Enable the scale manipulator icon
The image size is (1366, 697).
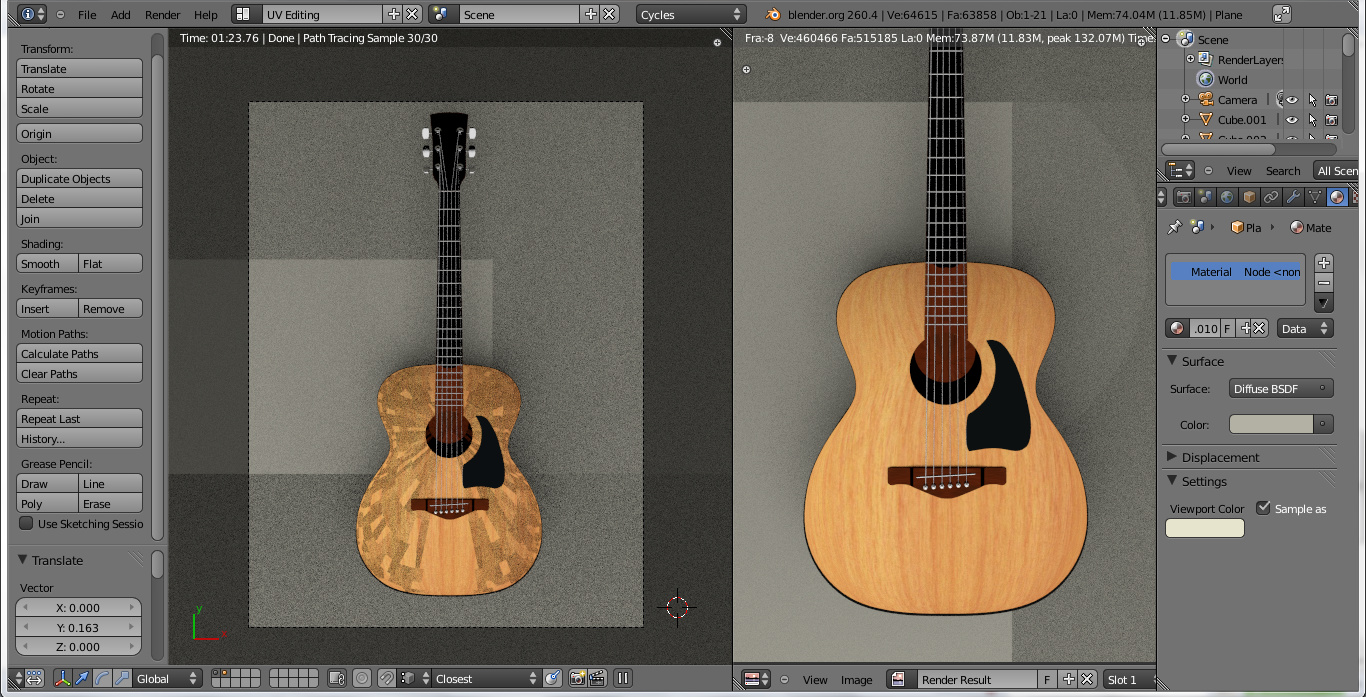[122, 678]
